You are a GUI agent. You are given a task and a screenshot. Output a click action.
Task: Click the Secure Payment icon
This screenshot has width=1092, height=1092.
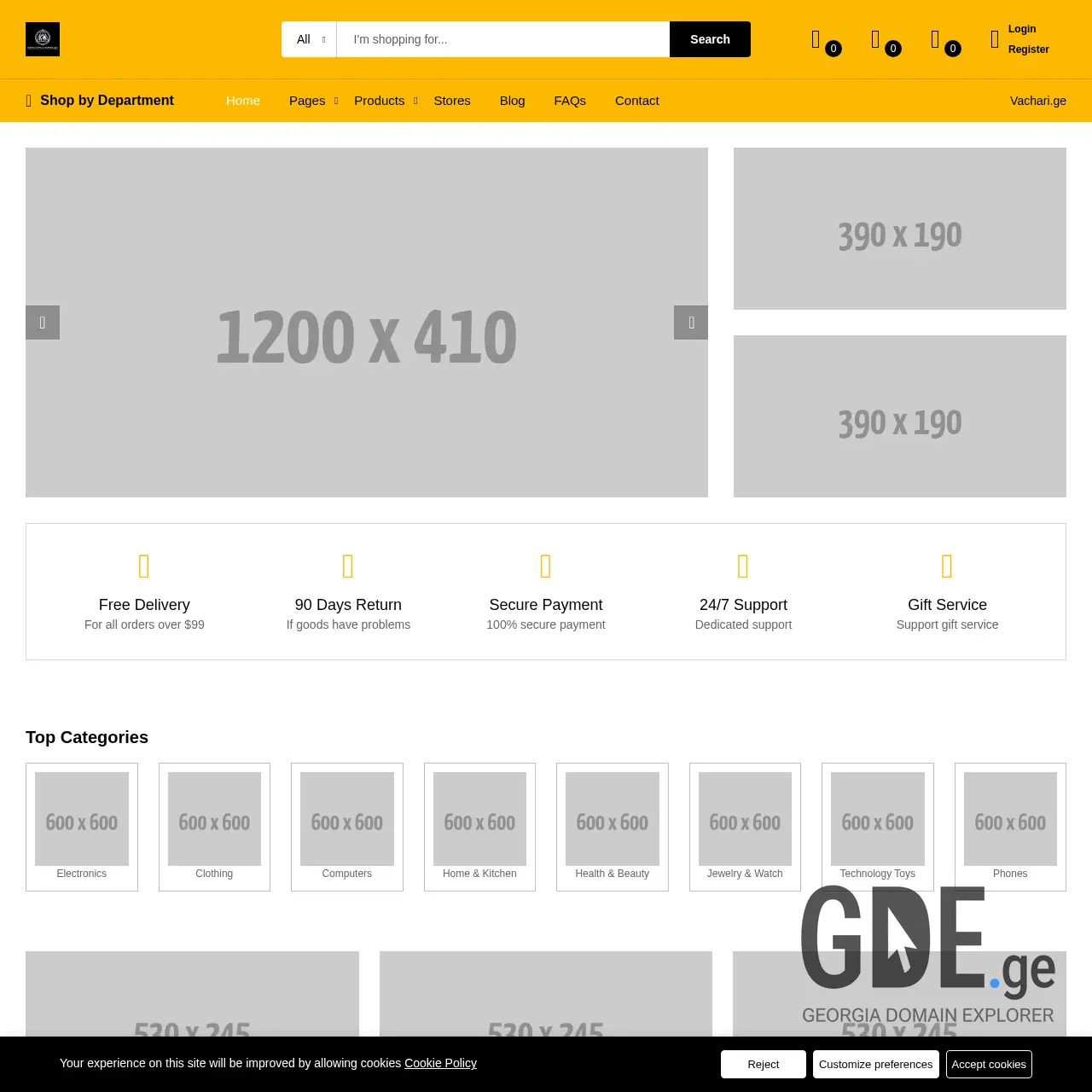[x=545, y=566]
